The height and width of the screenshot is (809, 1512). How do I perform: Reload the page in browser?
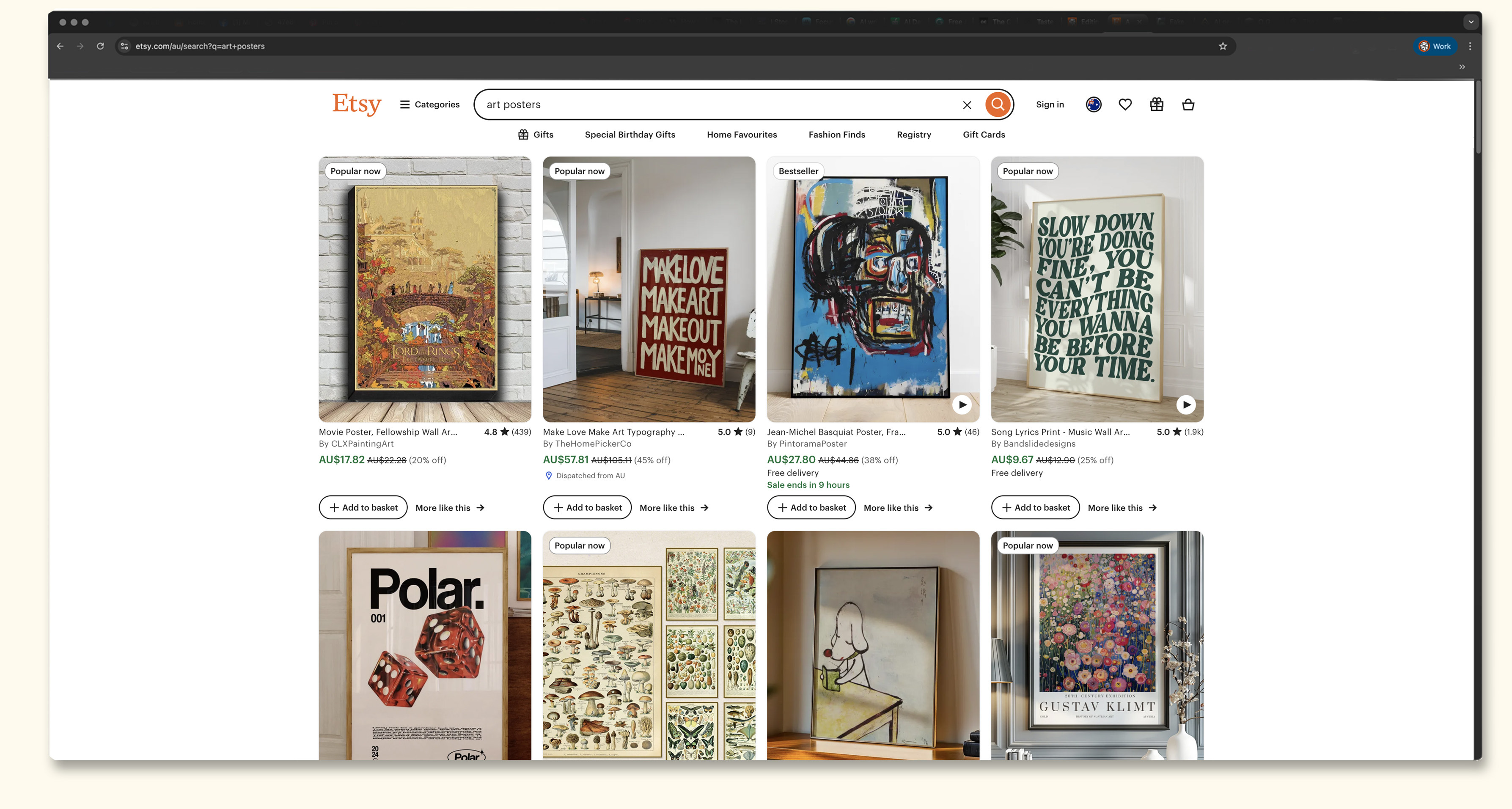click(100, 47)
